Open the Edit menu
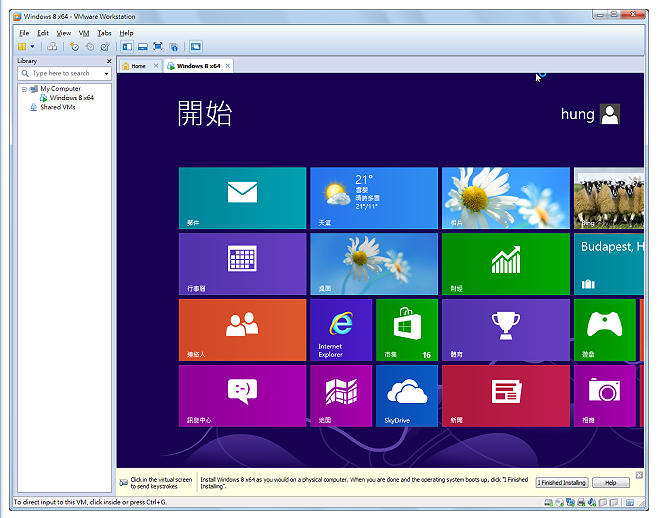The image size is (659, 518). click(43, 33)
